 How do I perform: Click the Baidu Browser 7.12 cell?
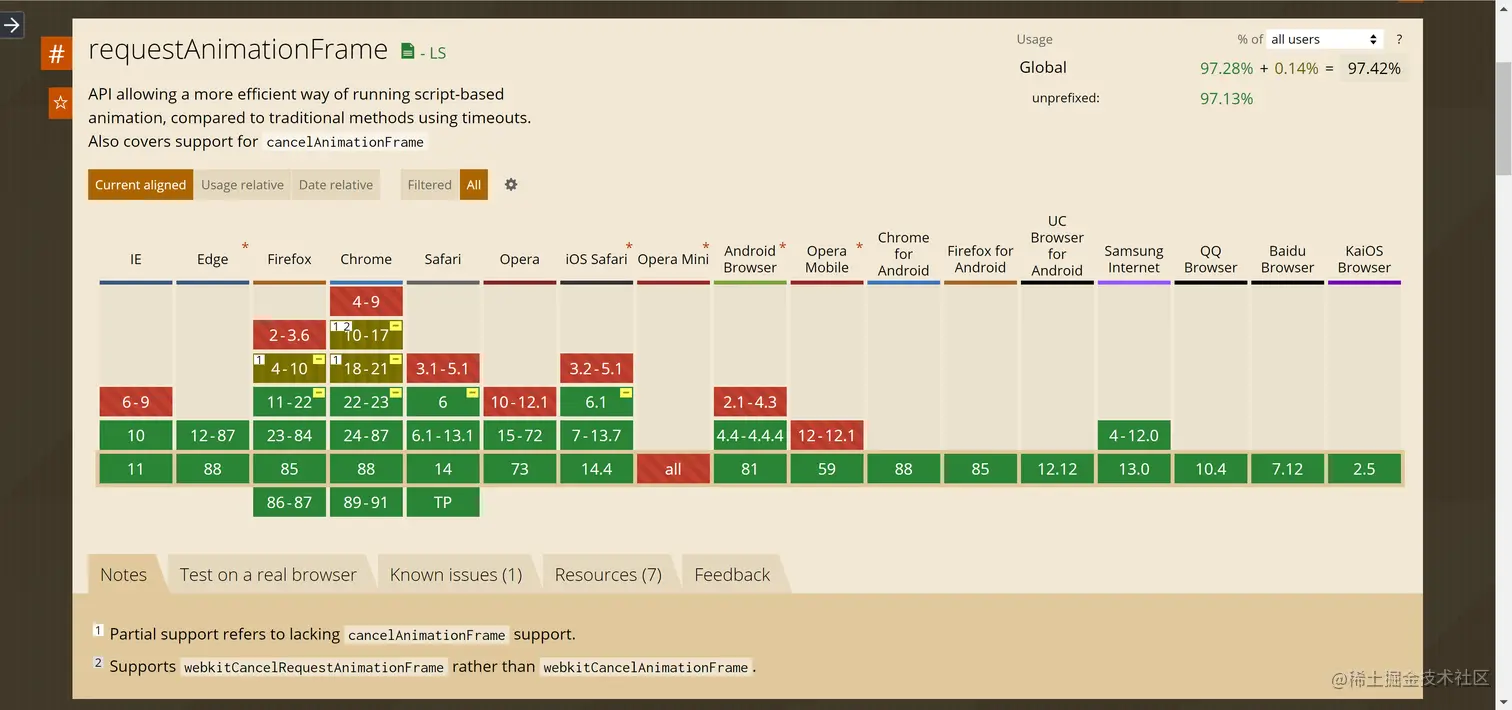click(x=1288, y=469)
